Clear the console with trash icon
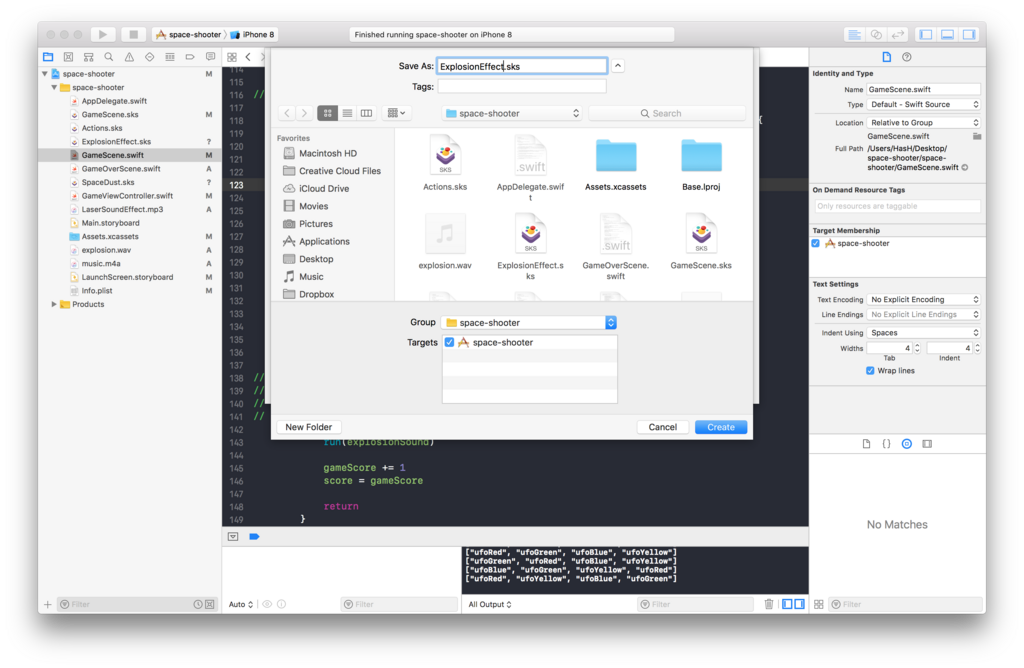Image resolution: width=1024 pixels, height=668 pixels. coord(769,604)
